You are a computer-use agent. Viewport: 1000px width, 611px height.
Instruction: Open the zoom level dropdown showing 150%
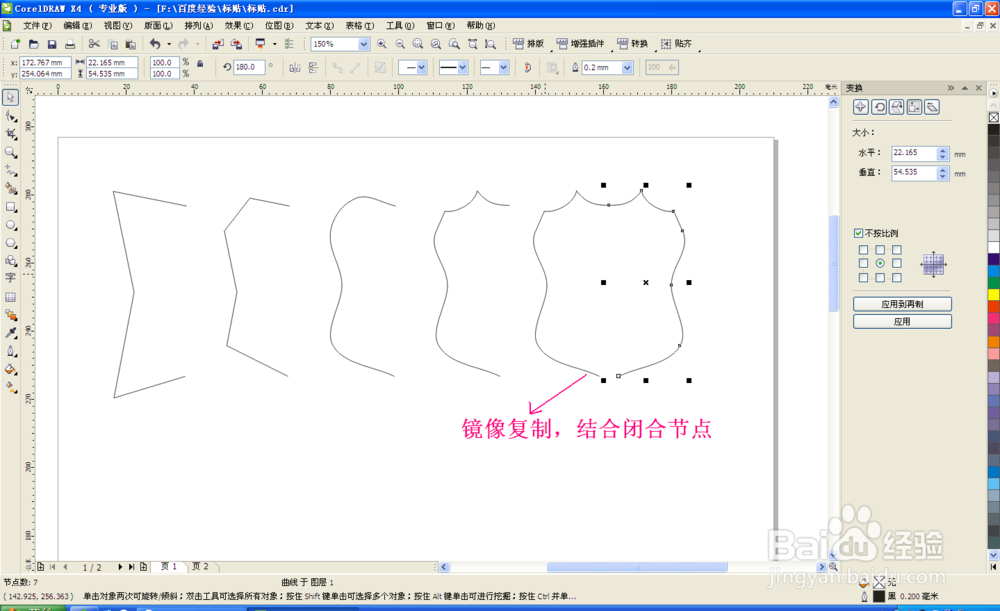tap(363, 44)
